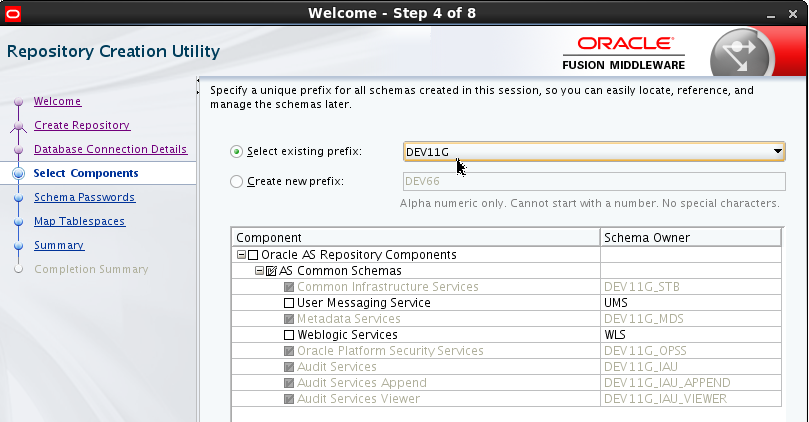Click the DEV11G_IAU_VIEWER schema owner cell
The image size is (809, 422).
pyautogui.click(x=691, y=399)
